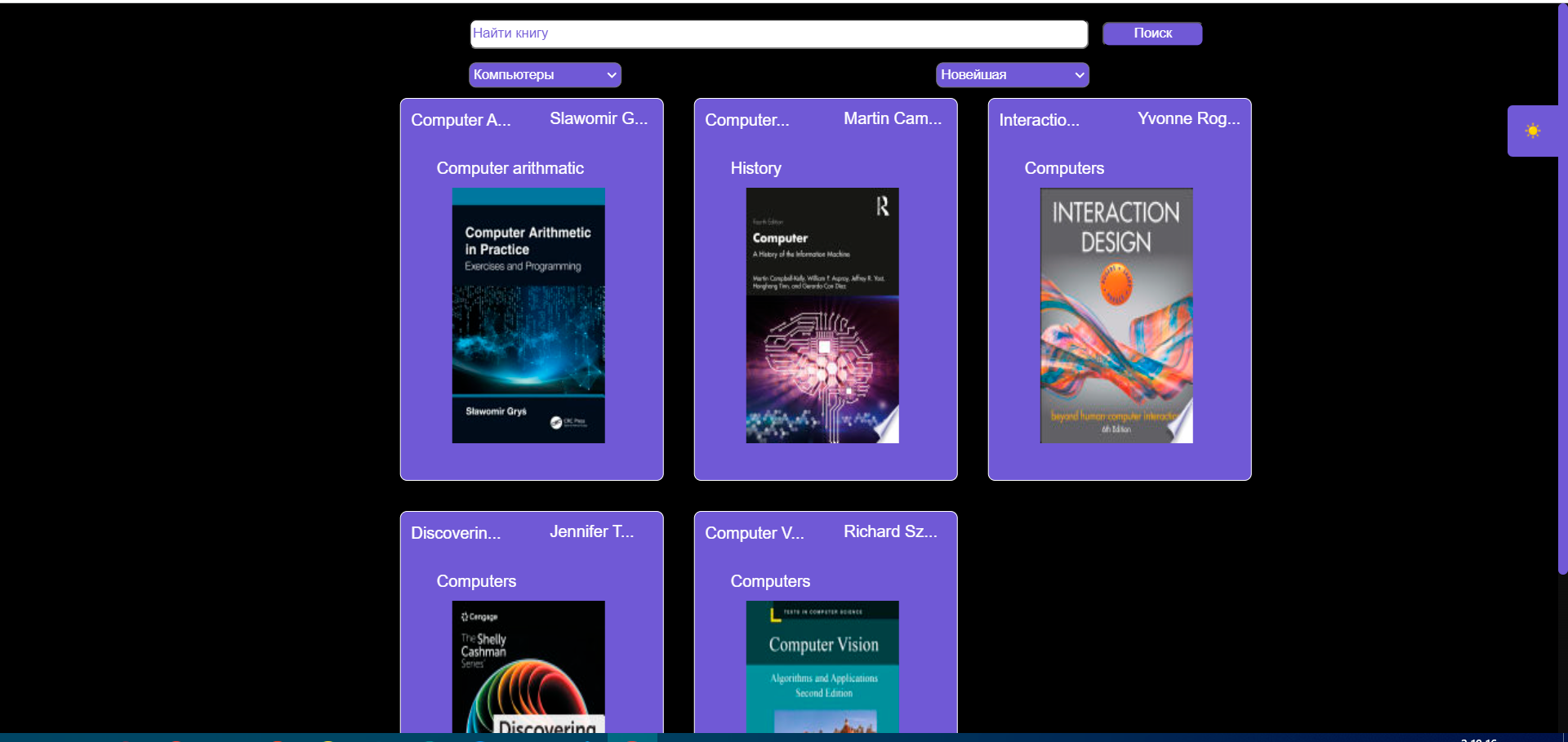Select the 'Computer A...' book title
1568x742 pixels.
tap(461, 120)
